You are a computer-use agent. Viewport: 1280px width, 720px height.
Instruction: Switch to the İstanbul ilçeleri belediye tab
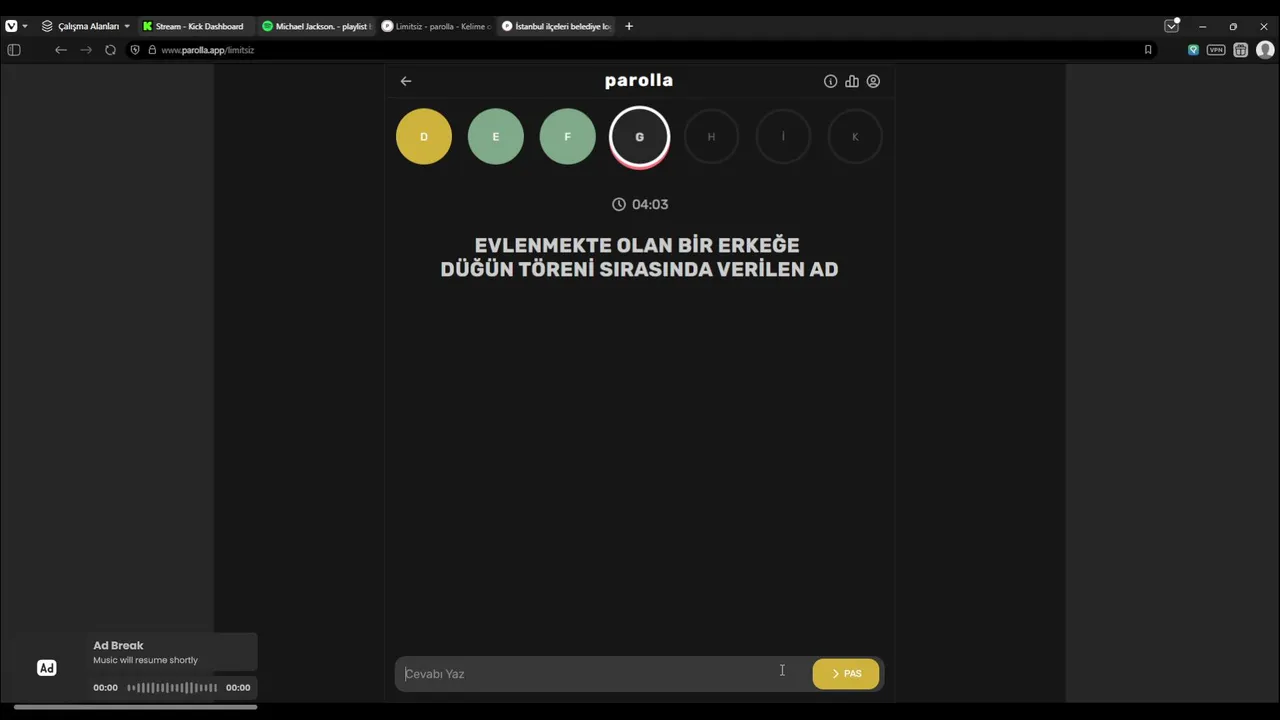(556, 26)
